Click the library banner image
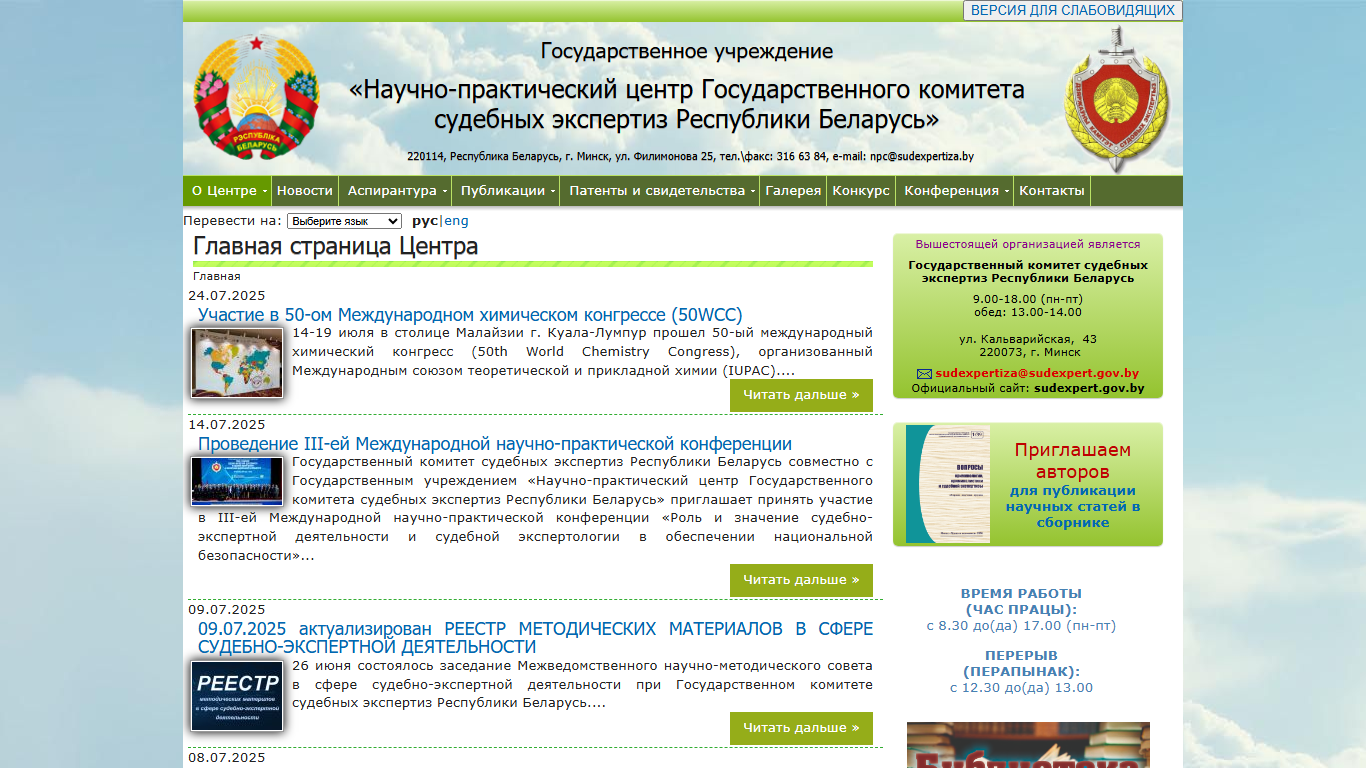The image size is (1366, 768). click(1028, 745)
